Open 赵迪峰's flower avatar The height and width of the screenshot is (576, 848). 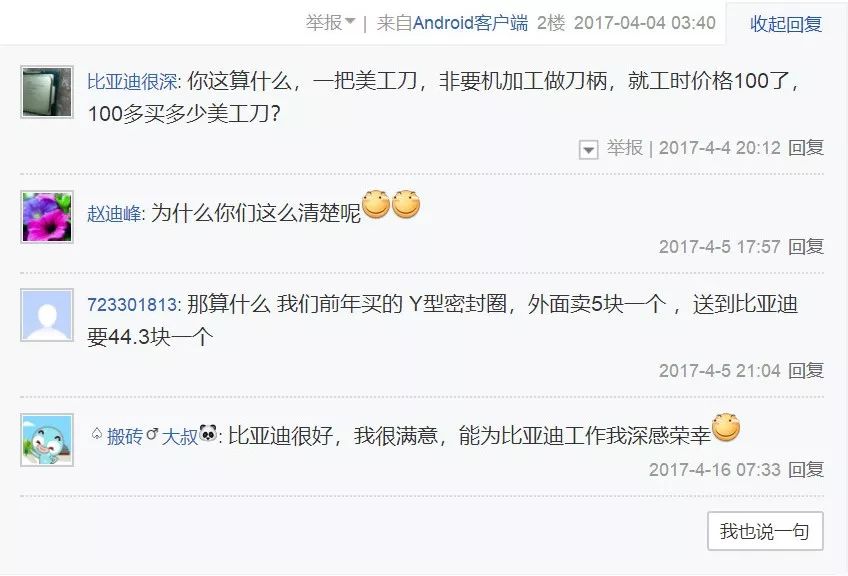pyautogui.click(x=47, y=217)
